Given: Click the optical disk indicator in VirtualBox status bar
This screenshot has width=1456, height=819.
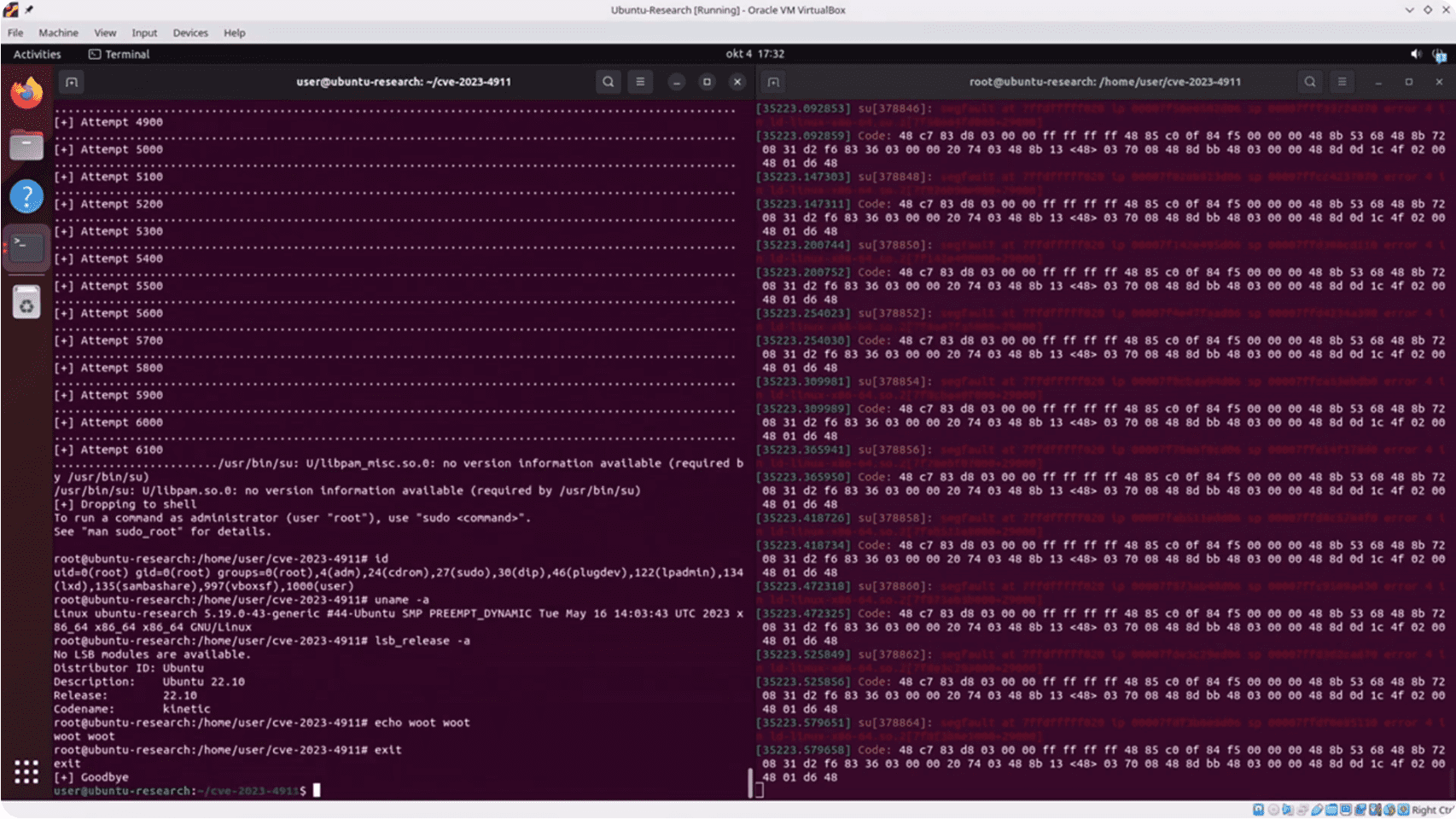Looking at the screenshot, I should point(1273,810).
